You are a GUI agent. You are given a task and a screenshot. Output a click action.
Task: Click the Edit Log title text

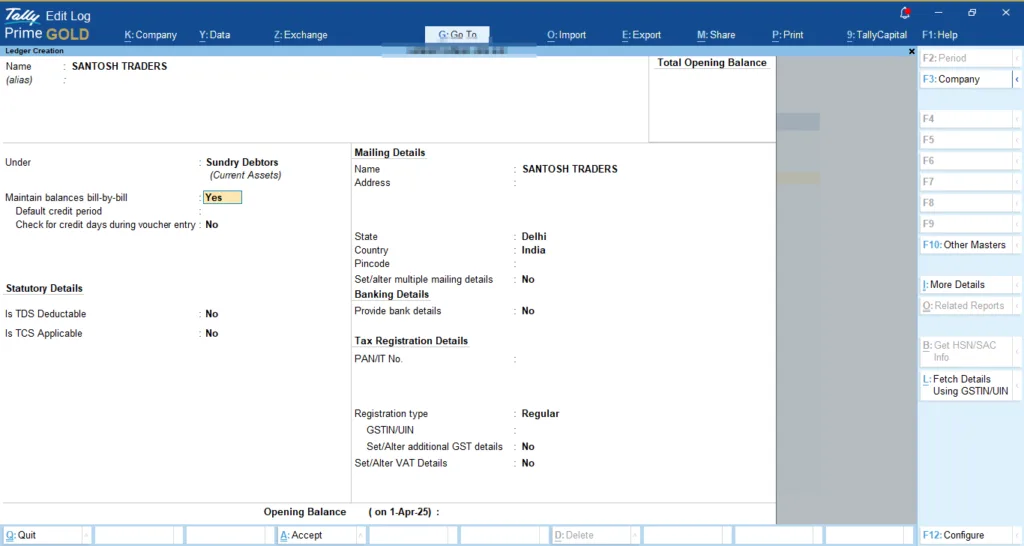(x=68, y=16)
